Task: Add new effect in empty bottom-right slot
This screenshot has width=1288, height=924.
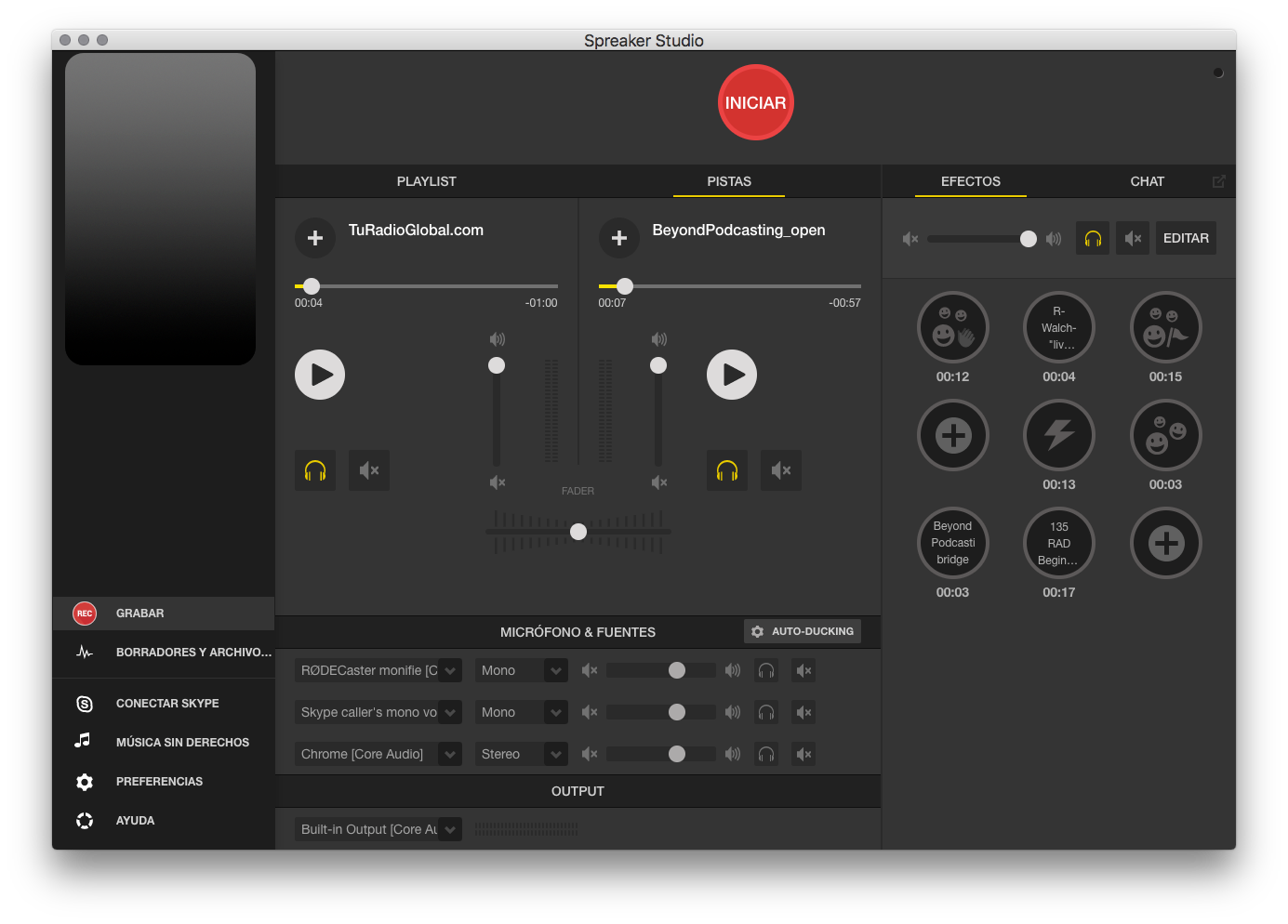Action: [1165, 543]
